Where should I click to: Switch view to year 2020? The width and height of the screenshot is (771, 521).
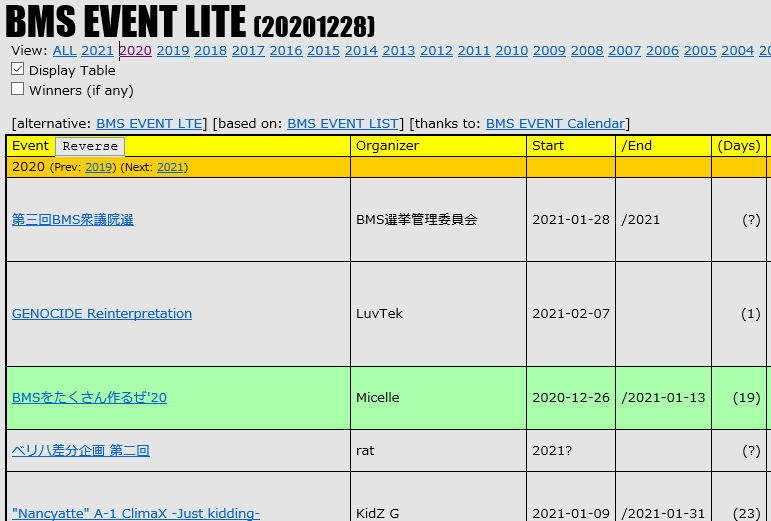coord(135,51)
